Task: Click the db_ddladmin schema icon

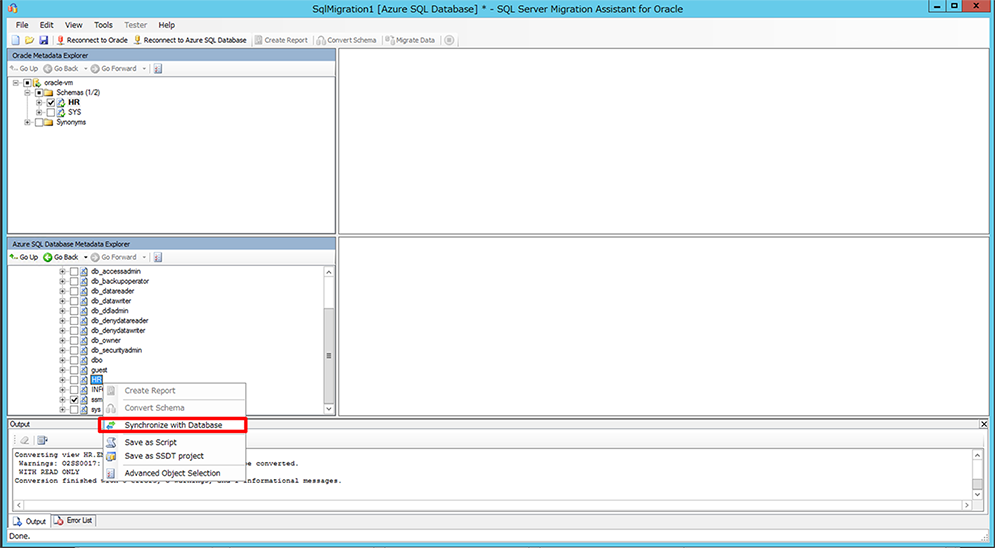Action: tap(84, 311)
